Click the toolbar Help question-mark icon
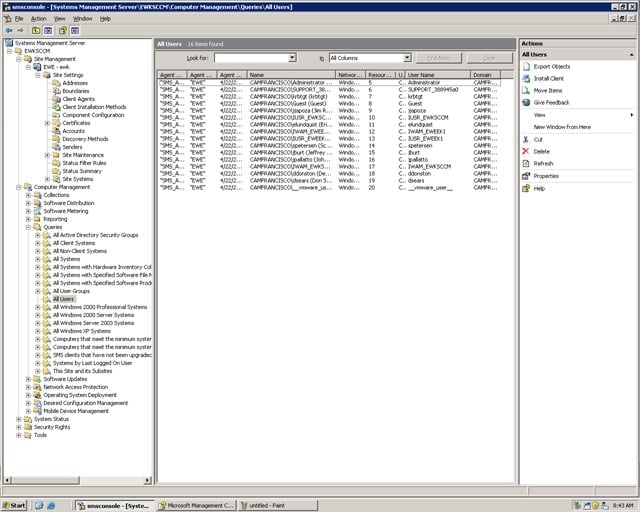 click(x=63, y=31)
